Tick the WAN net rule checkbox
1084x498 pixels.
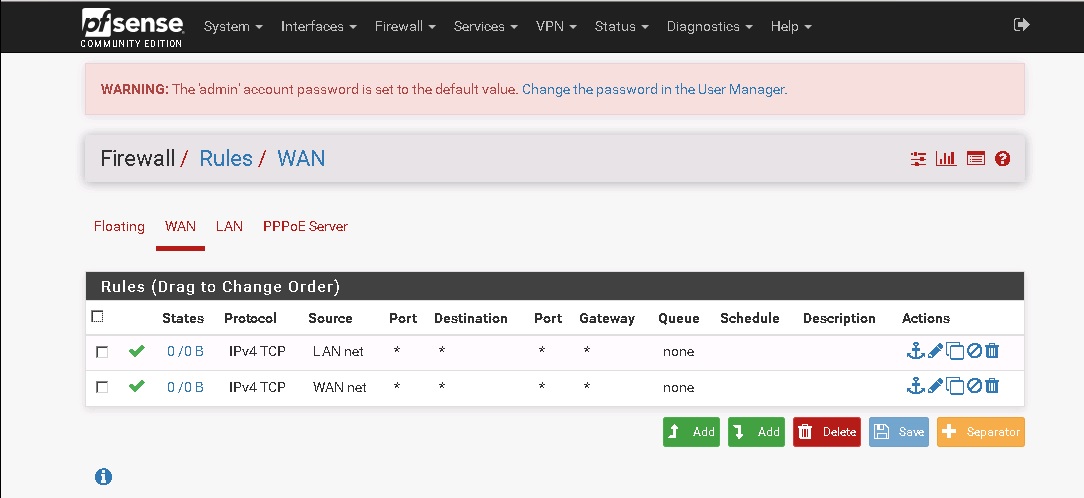[102, 387]
